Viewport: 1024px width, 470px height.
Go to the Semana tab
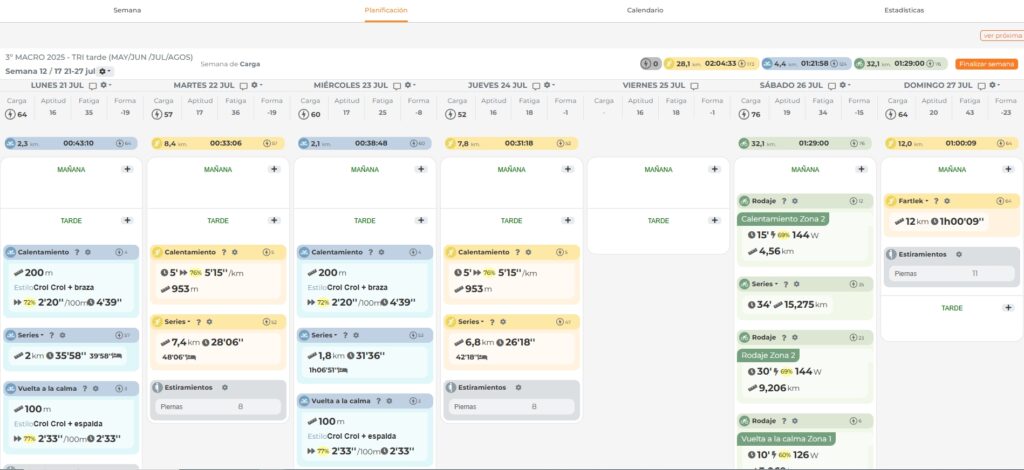127,10
